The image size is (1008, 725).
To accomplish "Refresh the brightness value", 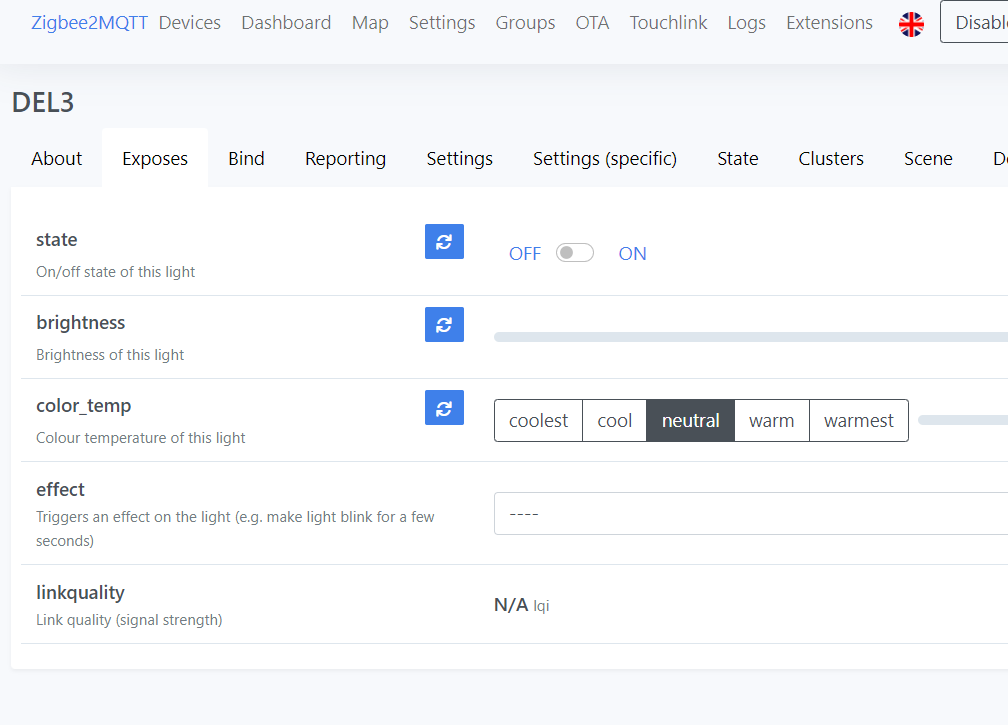I will pos(444,324).
